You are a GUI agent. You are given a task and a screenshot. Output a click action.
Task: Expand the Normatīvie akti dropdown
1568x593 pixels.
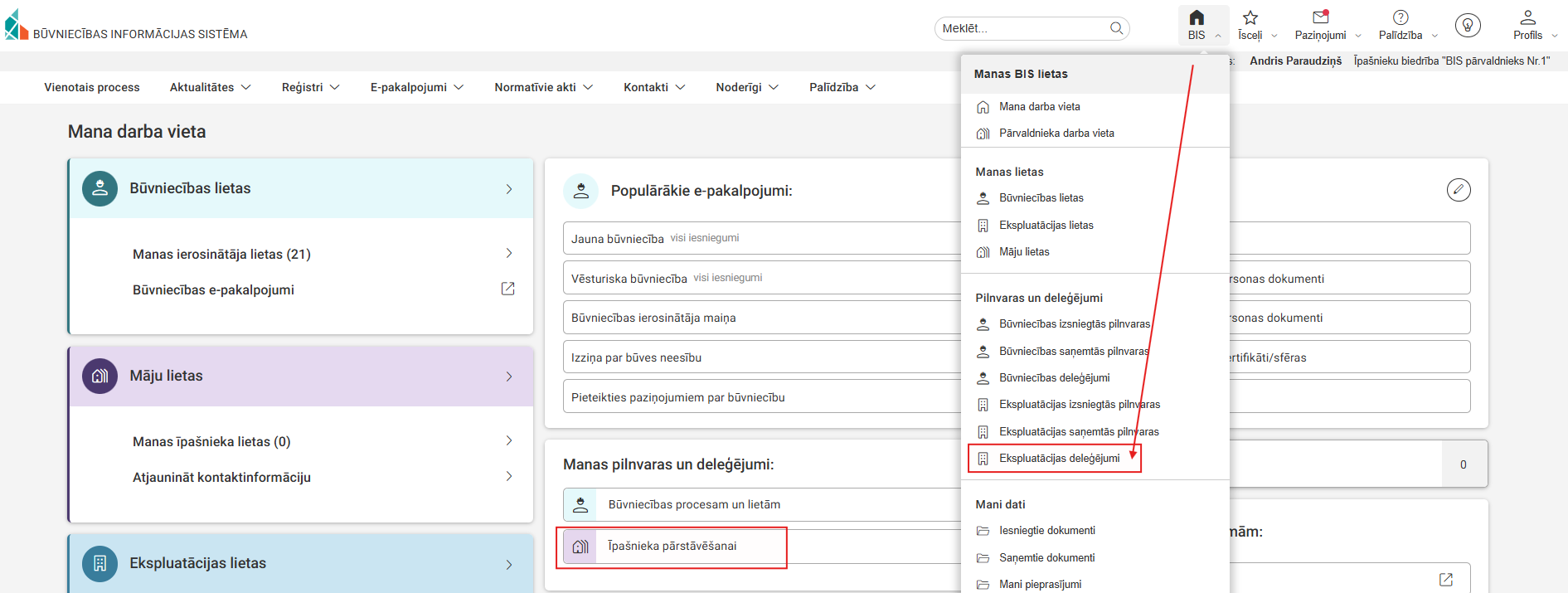coord(543,87)
